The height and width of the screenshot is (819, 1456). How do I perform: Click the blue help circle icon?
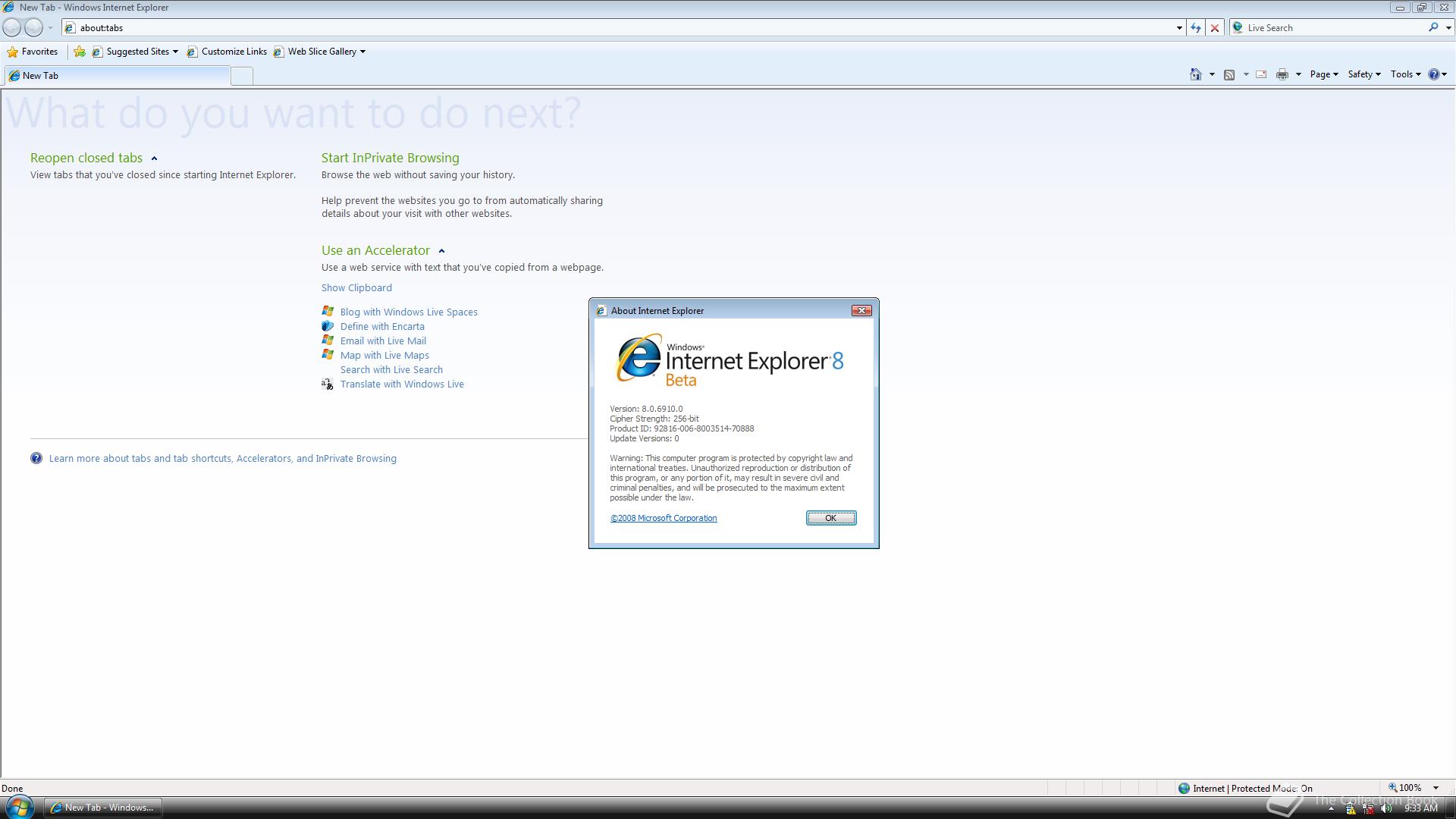[x=36, y=458]
